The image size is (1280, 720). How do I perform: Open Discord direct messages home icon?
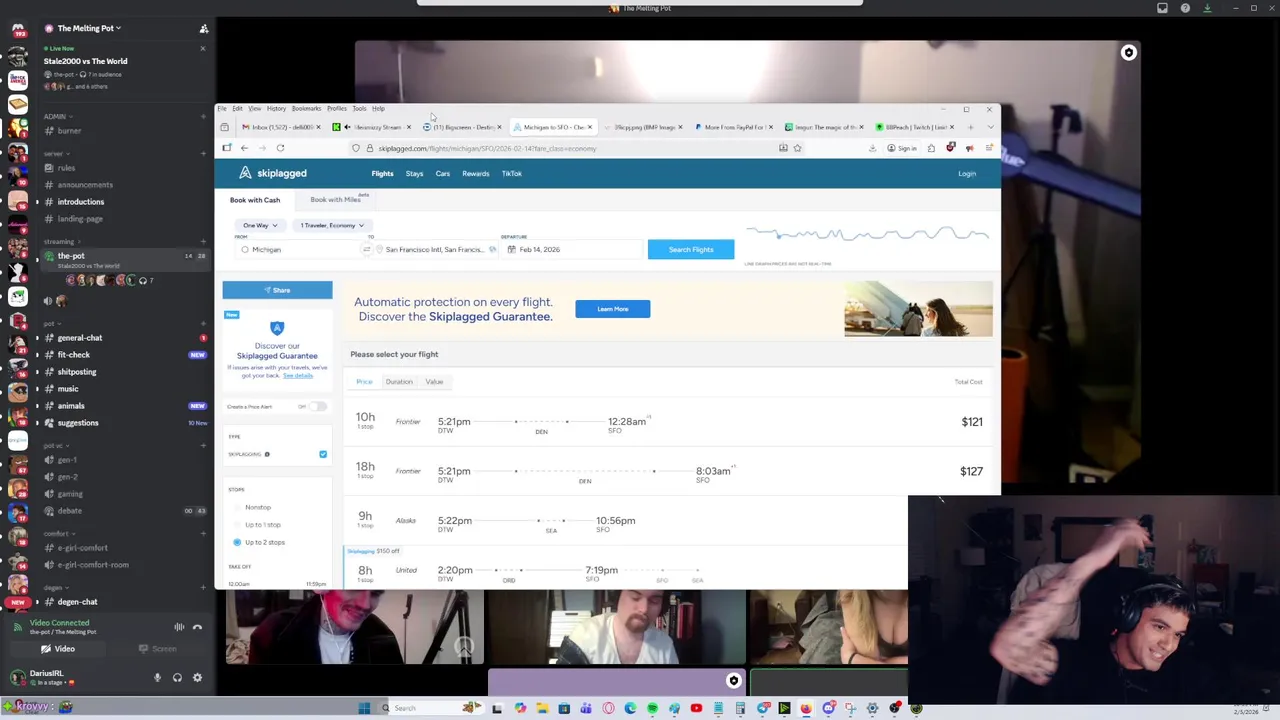(x=18, y=30)
